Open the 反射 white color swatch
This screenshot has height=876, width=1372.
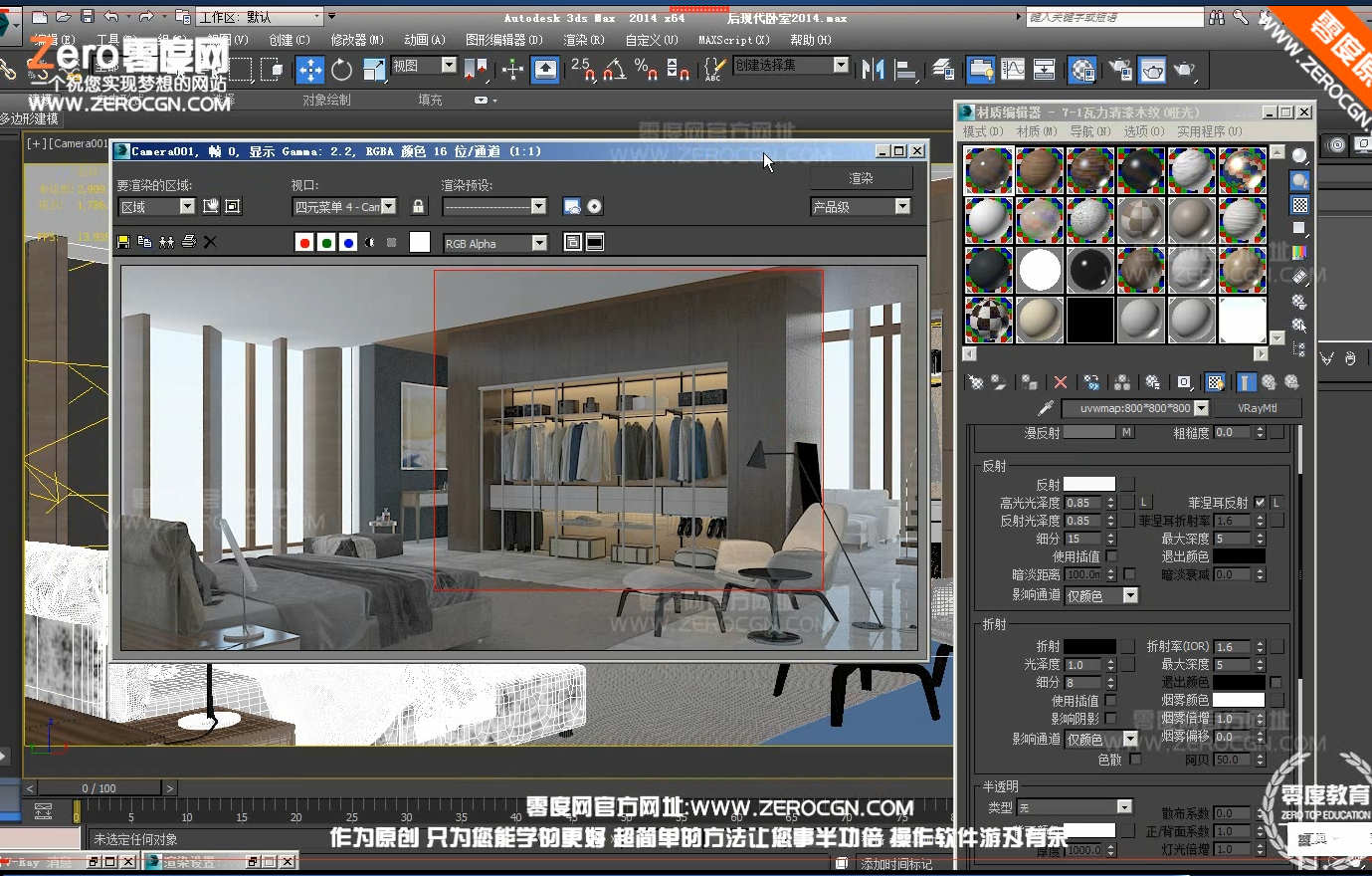pos(1089,485)
